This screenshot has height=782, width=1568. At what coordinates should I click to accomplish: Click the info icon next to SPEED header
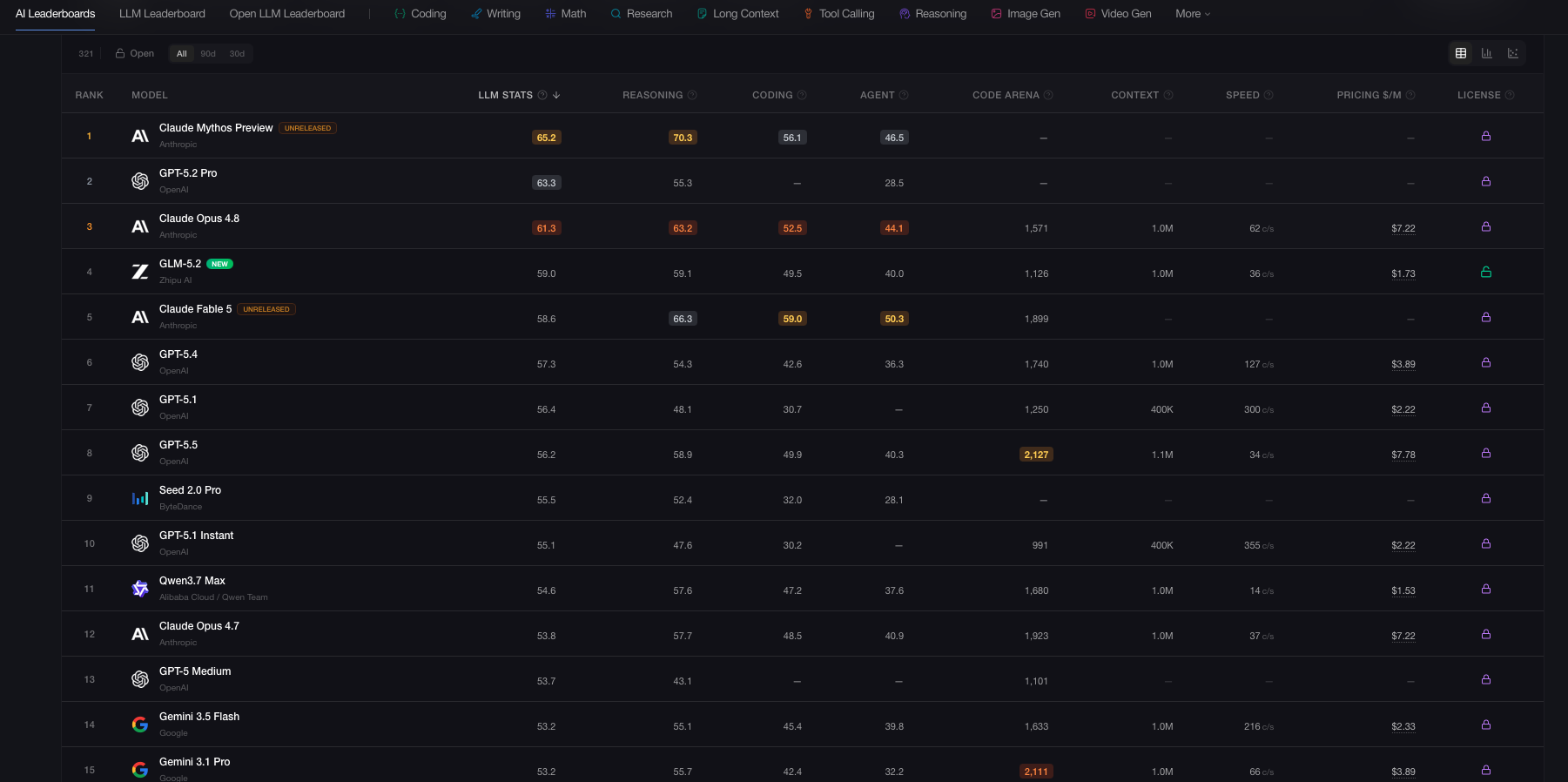click(1269, 95)
